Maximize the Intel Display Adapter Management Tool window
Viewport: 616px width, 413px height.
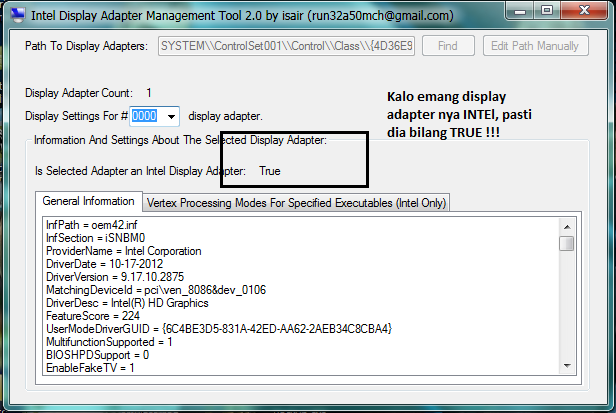[547, 11]
